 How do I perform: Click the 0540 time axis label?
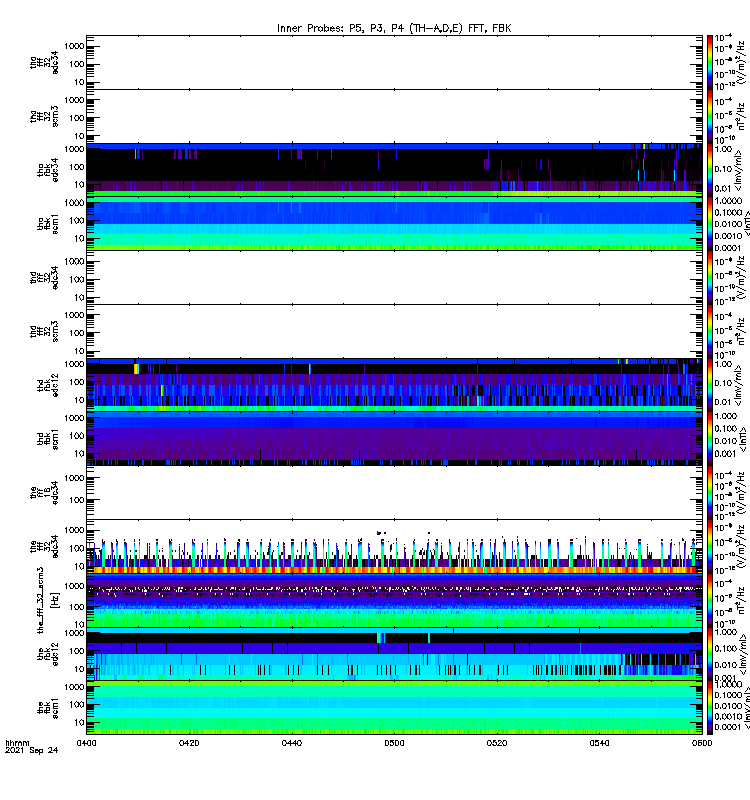599,743
